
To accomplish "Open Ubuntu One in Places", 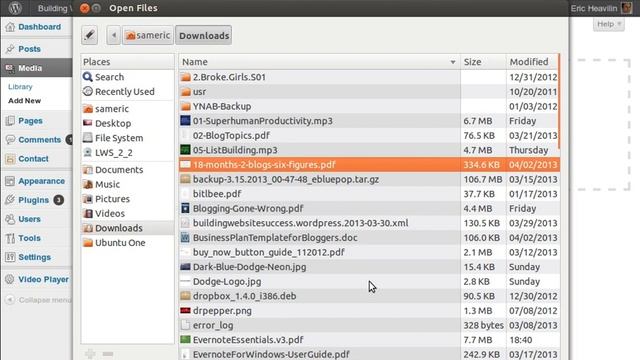I will coord(127,242).
